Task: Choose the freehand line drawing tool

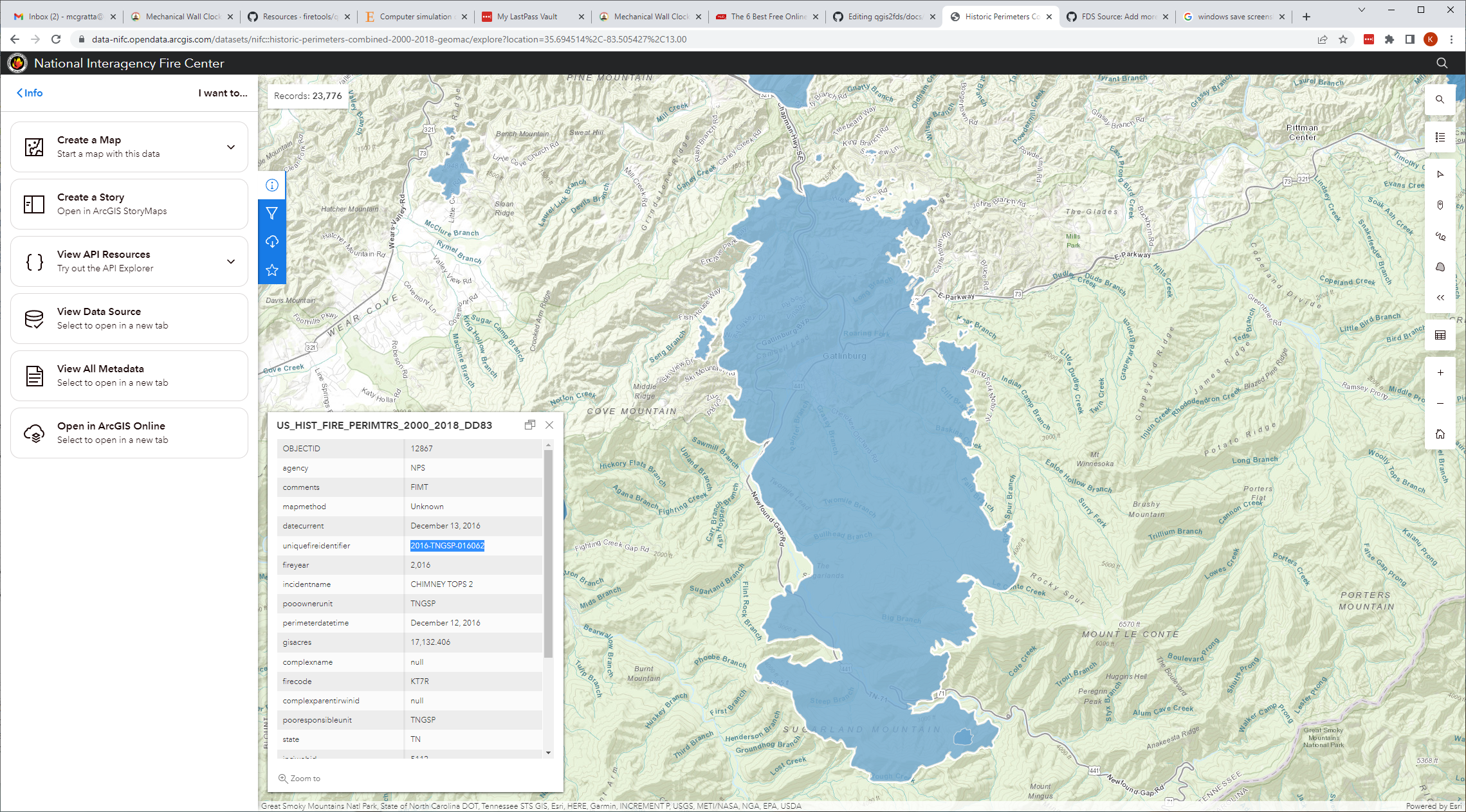Action: pos(1440,236)
